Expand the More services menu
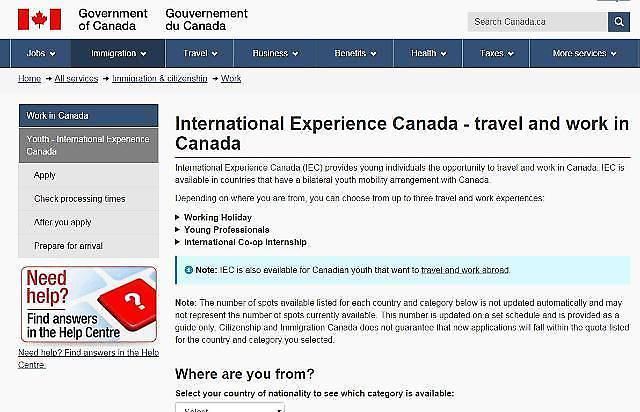Viewport: 640px width, 412px height. coord(585,53)
